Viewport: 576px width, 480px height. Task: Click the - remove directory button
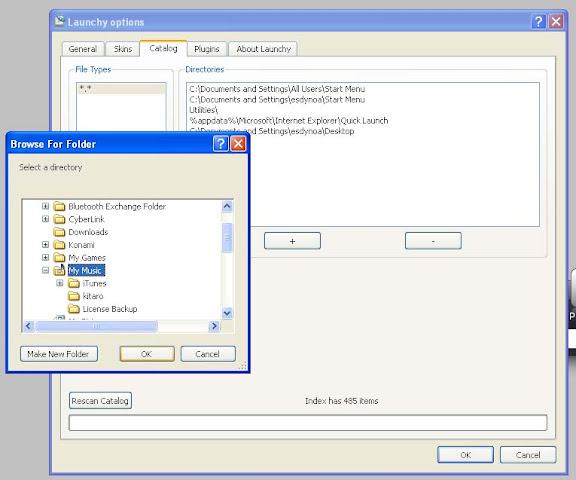pyautogui.click(x=433, y=241)
